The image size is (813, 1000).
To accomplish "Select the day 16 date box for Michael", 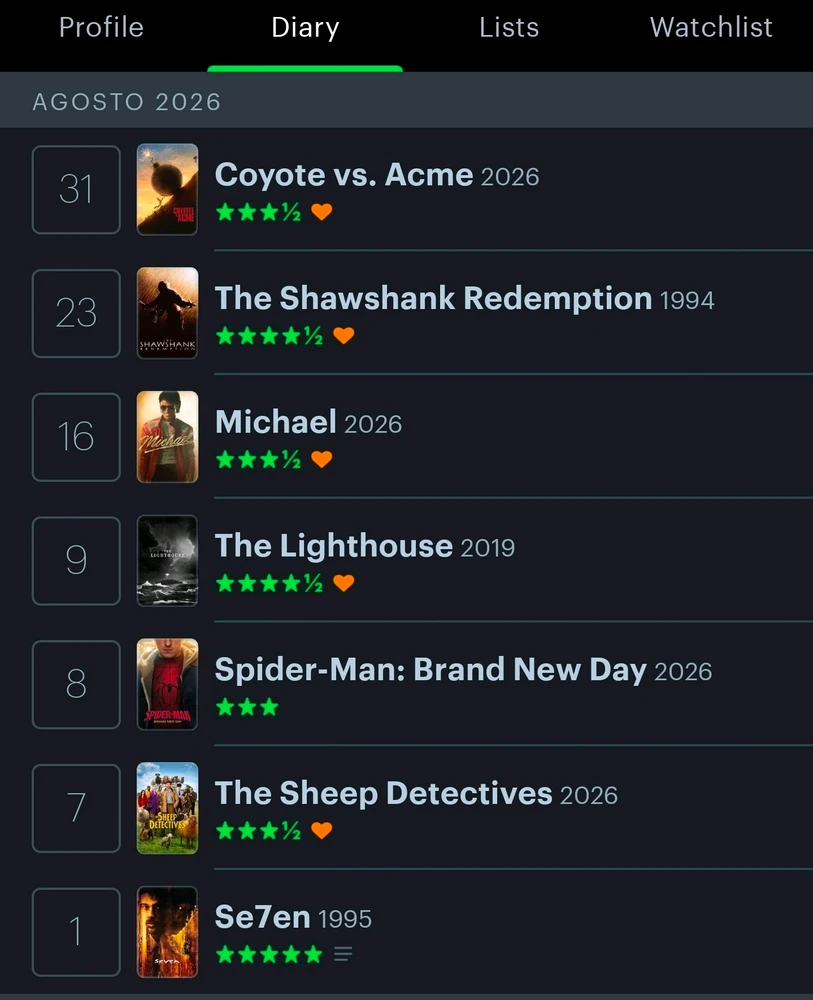I will [77, 437].
